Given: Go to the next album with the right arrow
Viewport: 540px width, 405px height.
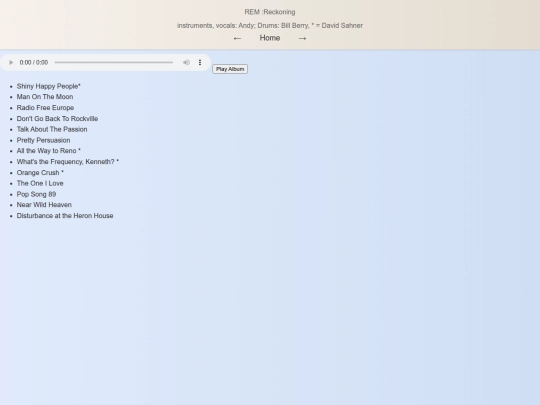Looking at the screenshot, I should click(302, 38).
